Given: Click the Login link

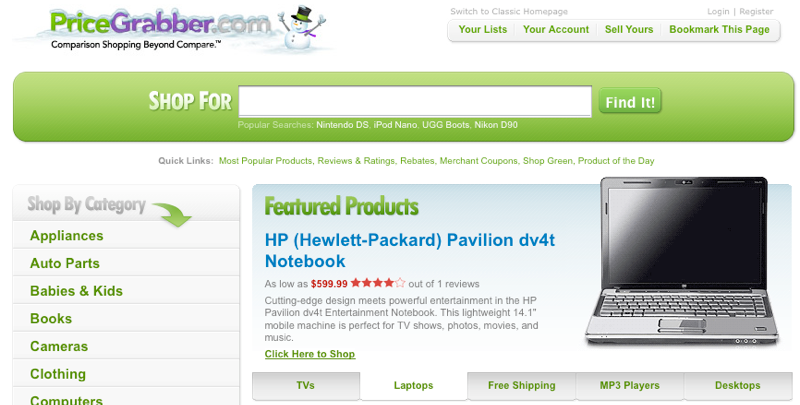Looking at the screenshot, I should click(718, 11).
